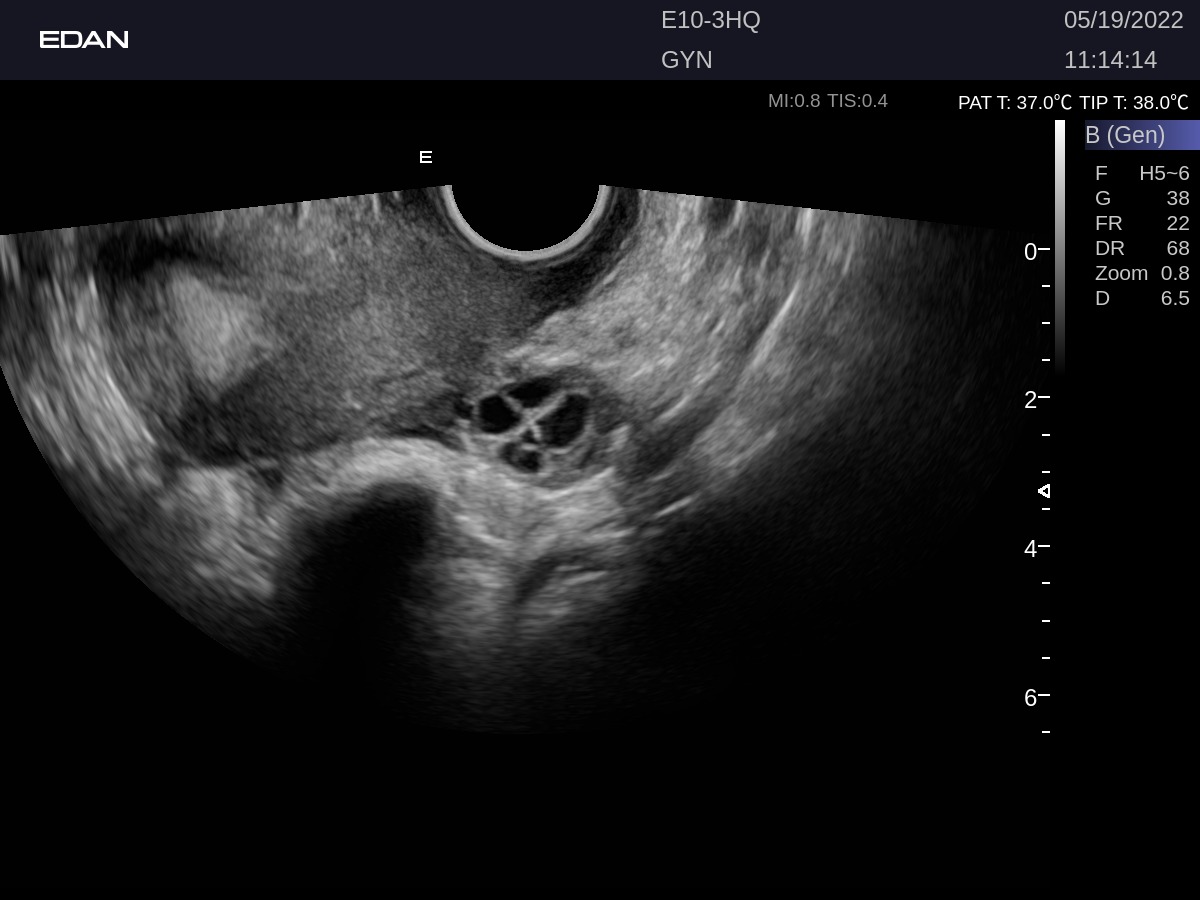
Task: Click the GYN exam preset label
Action: pyautogui.click(x=687, y=60)
